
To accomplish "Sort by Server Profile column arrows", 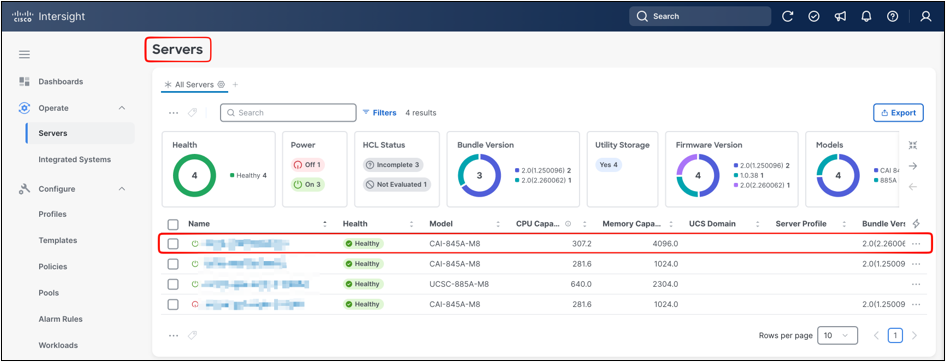I will pyautogui.click(x=844, y=224).
